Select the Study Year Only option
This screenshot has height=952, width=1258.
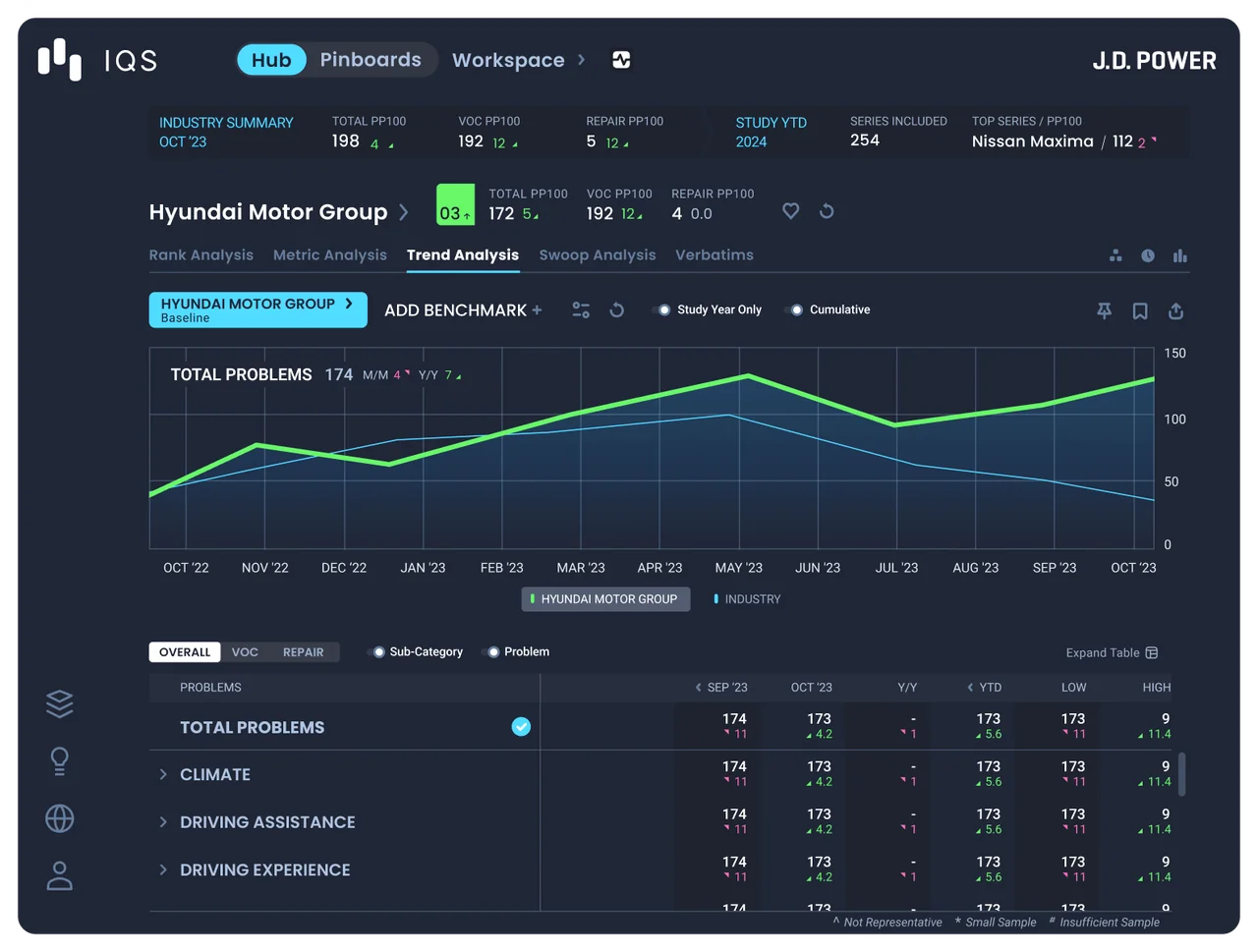(709, 309)
